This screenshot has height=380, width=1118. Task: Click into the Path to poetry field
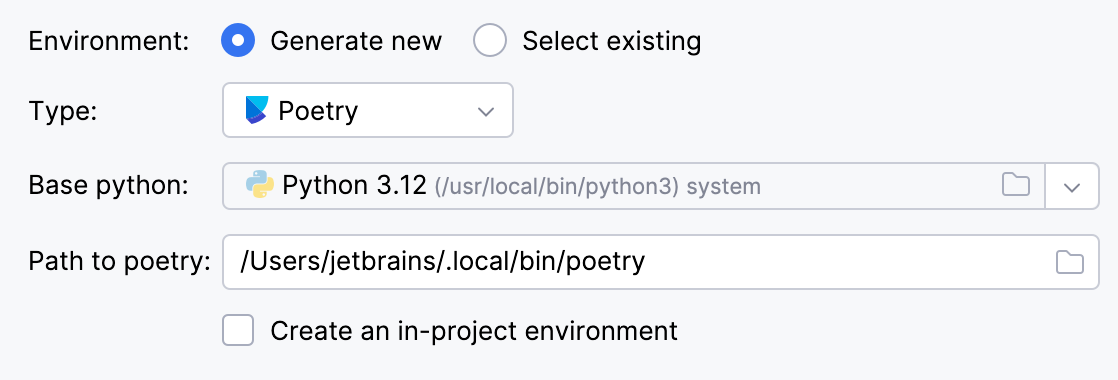(x=661, y=262)
